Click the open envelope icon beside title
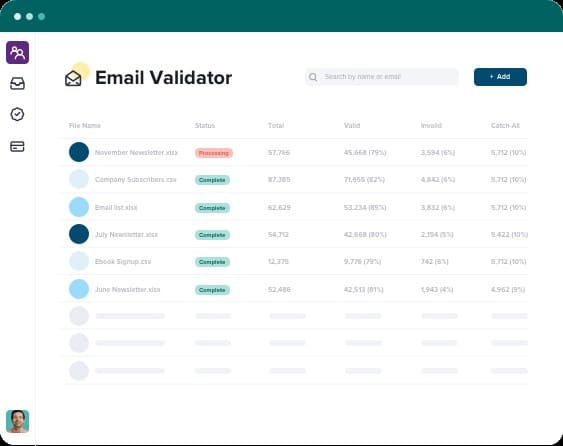This screenshot has height=446, width=563. [73, 78]
